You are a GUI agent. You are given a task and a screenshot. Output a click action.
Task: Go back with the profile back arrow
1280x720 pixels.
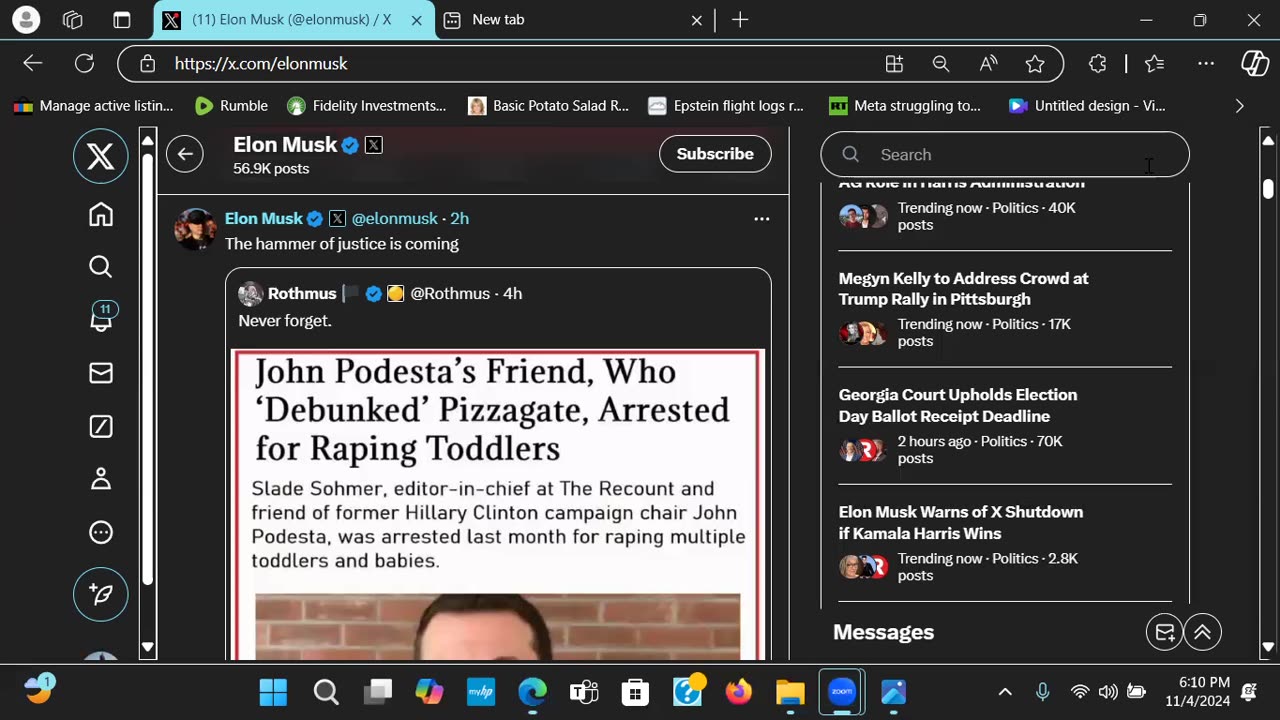pos(185,154)
